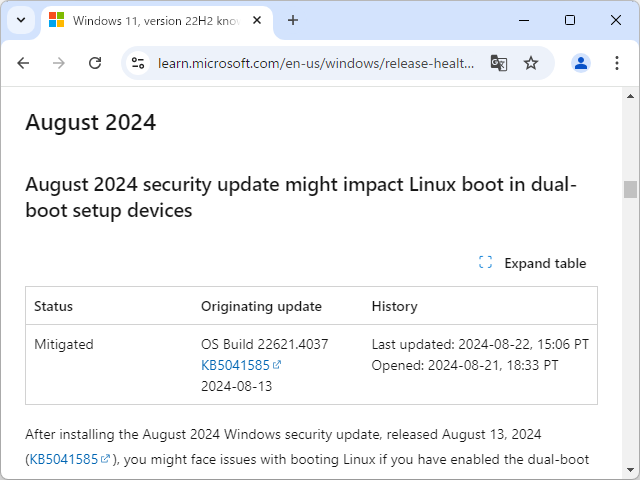This screenshot has height=480, width=640.
Task: Click the August 2024 security update heading
Action: click(x=301, y=198)
